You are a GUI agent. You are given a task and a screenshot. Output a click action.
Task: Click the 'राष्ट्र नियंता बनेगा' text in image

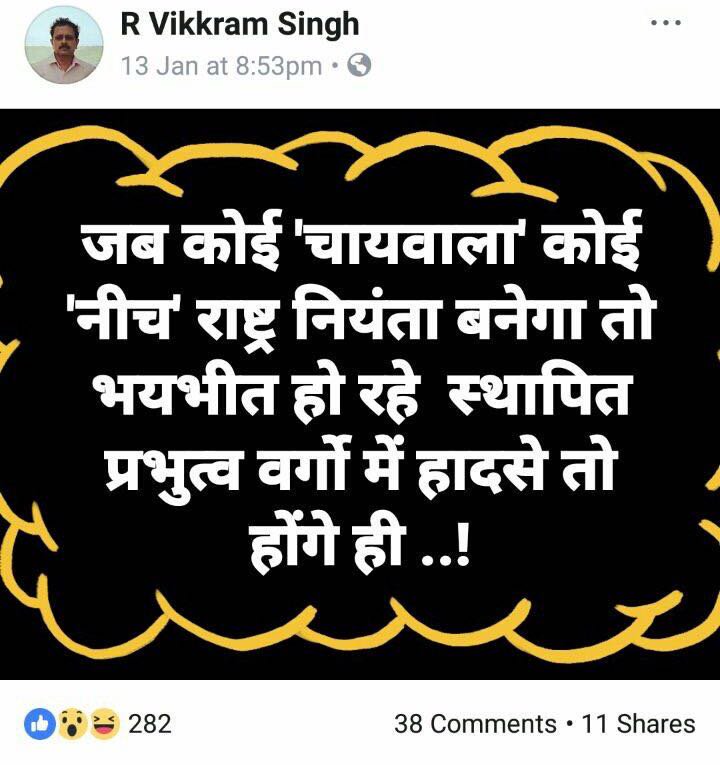click(382, 320)
